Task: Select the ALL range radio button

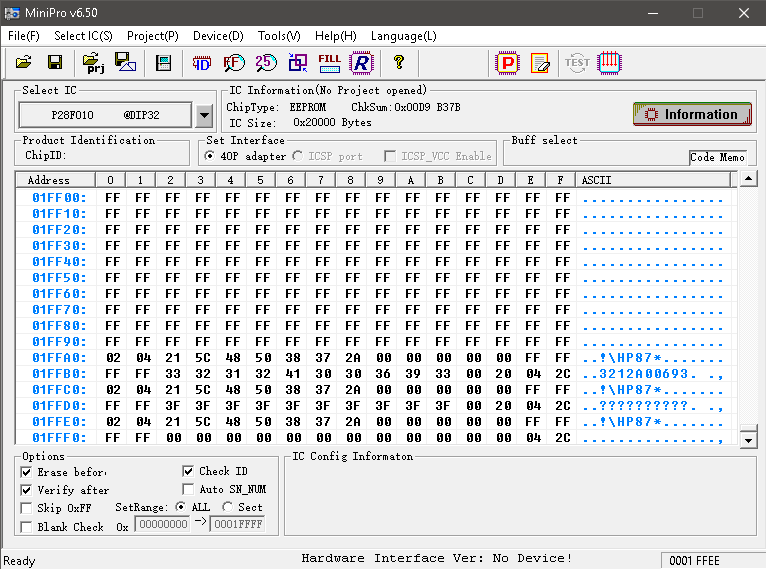Action: (x=181, y=507)
